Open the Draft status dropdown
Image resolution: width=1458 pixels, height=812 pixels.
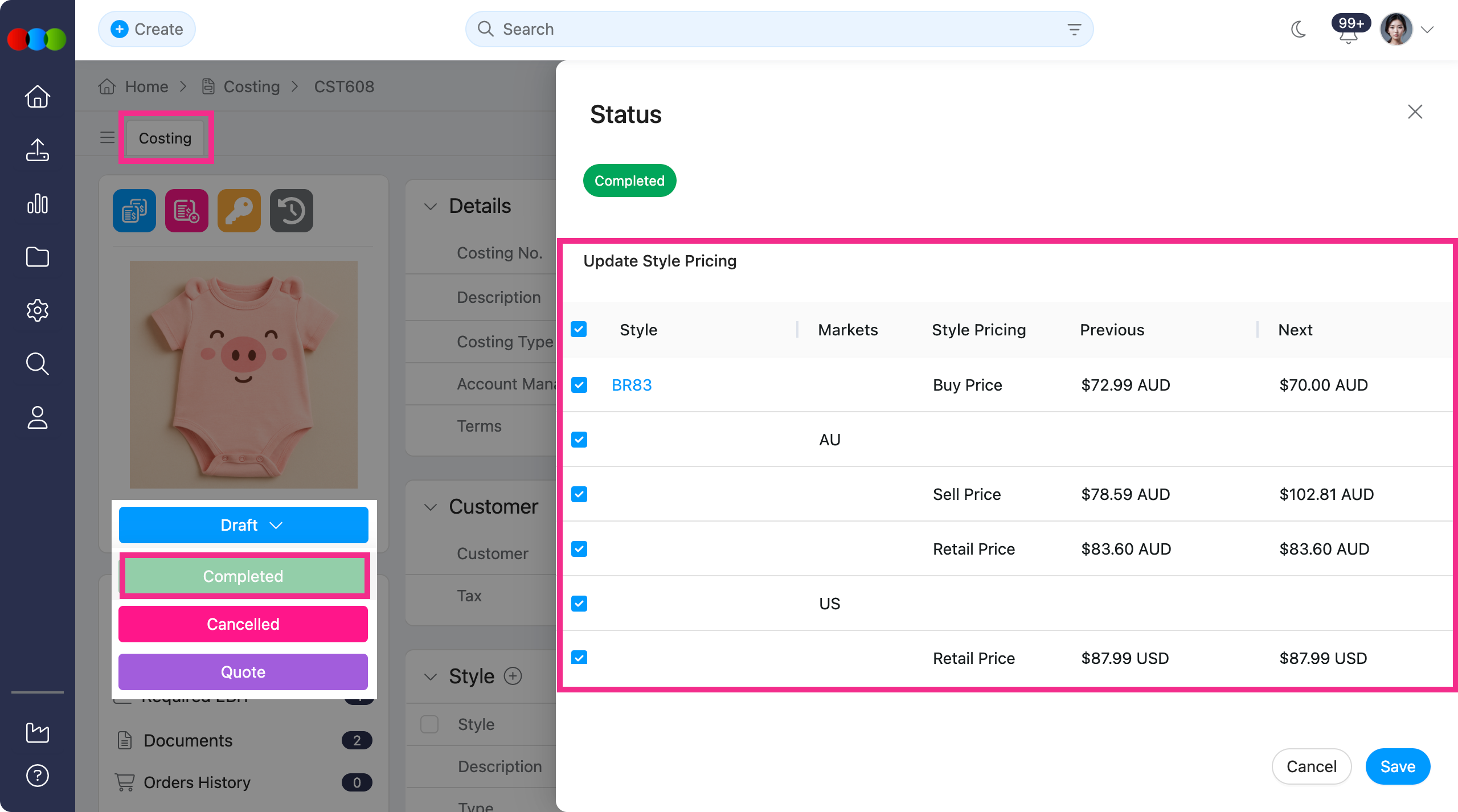pyautogui.click(x=243, y=525)
